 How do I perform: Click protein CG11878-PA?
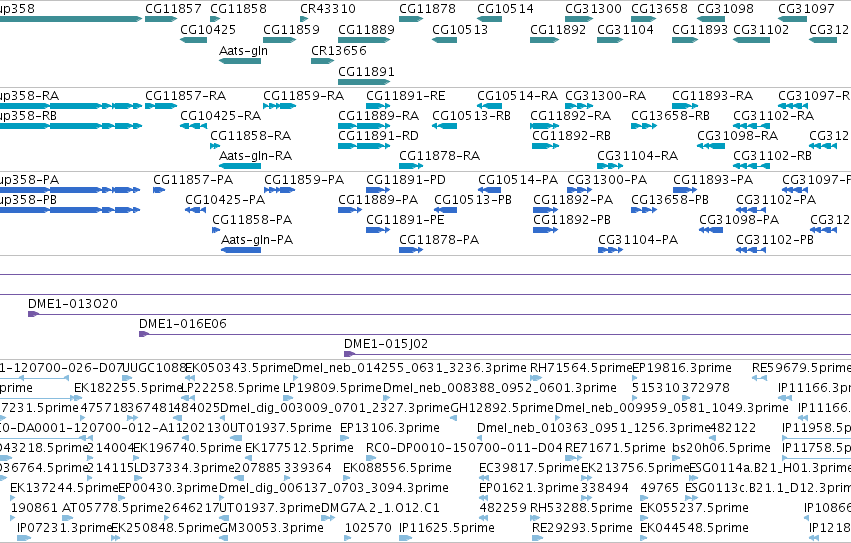pyautogui.click(x=439, y=240)
